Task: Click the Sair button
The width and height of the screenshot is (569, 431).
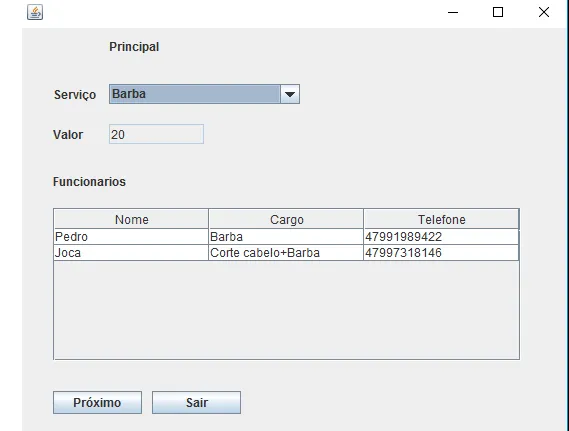Action: 196,402
